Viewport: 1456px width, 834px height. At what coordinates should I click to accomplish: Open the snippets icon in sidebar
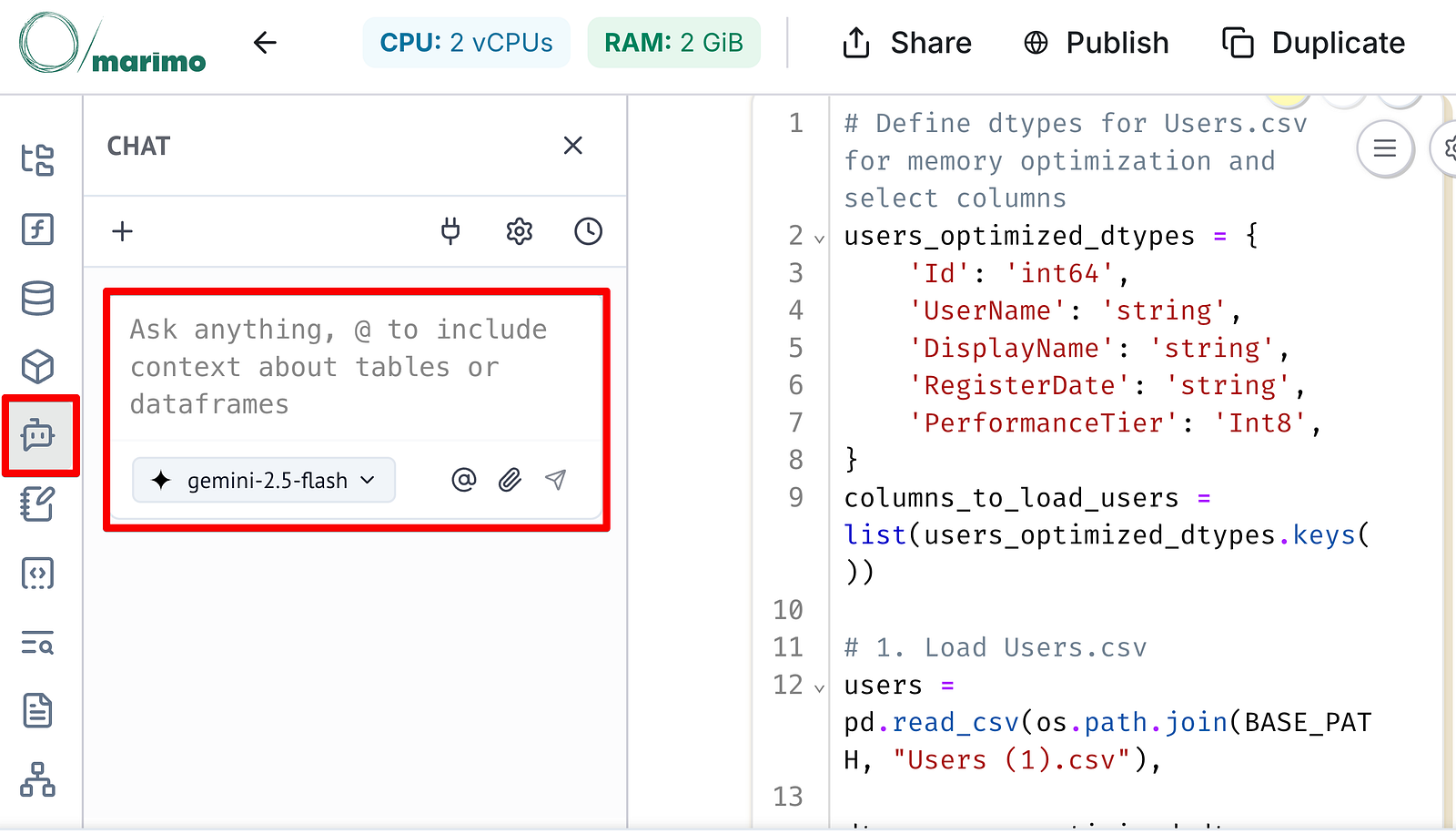[x=37, y=574]
